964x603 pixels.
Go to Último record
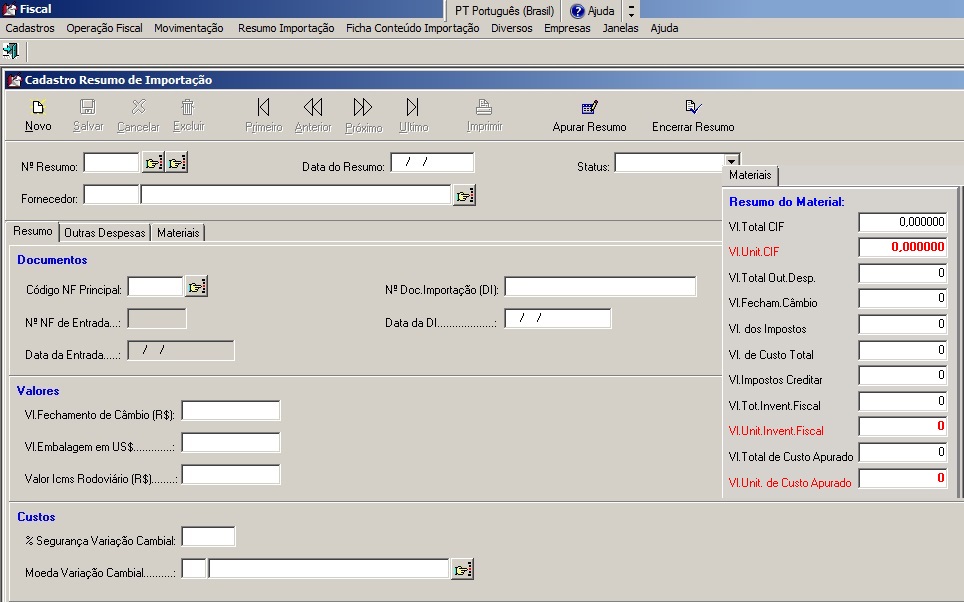(413, 108)
